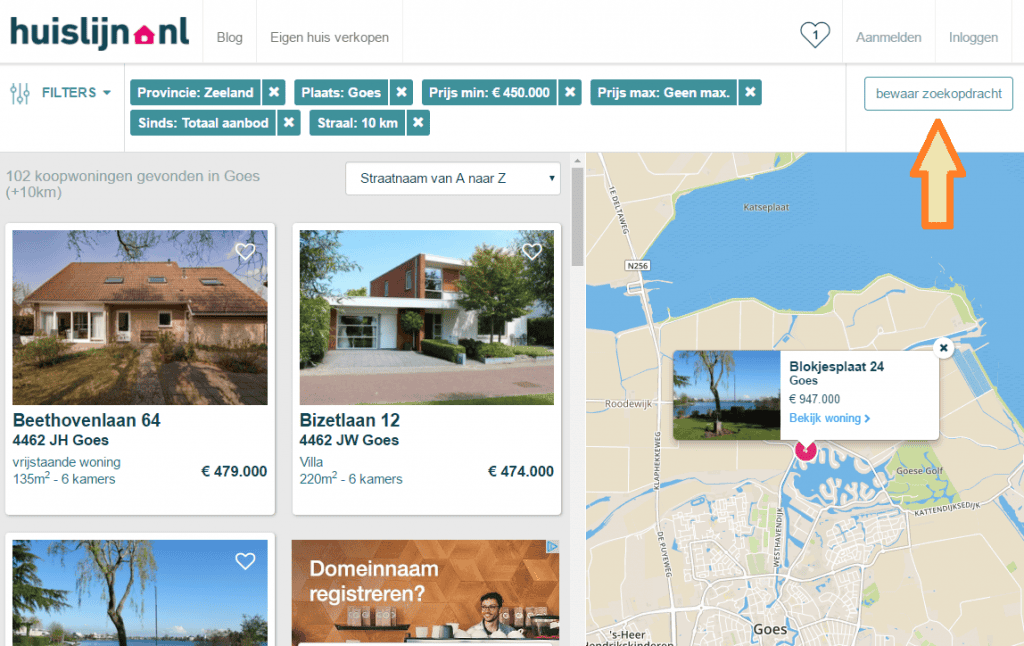Image resolution: width=1024 pixels, height=646 pixels.
Task: Click the € 947.000 popup price
Action: pos(814,399)
